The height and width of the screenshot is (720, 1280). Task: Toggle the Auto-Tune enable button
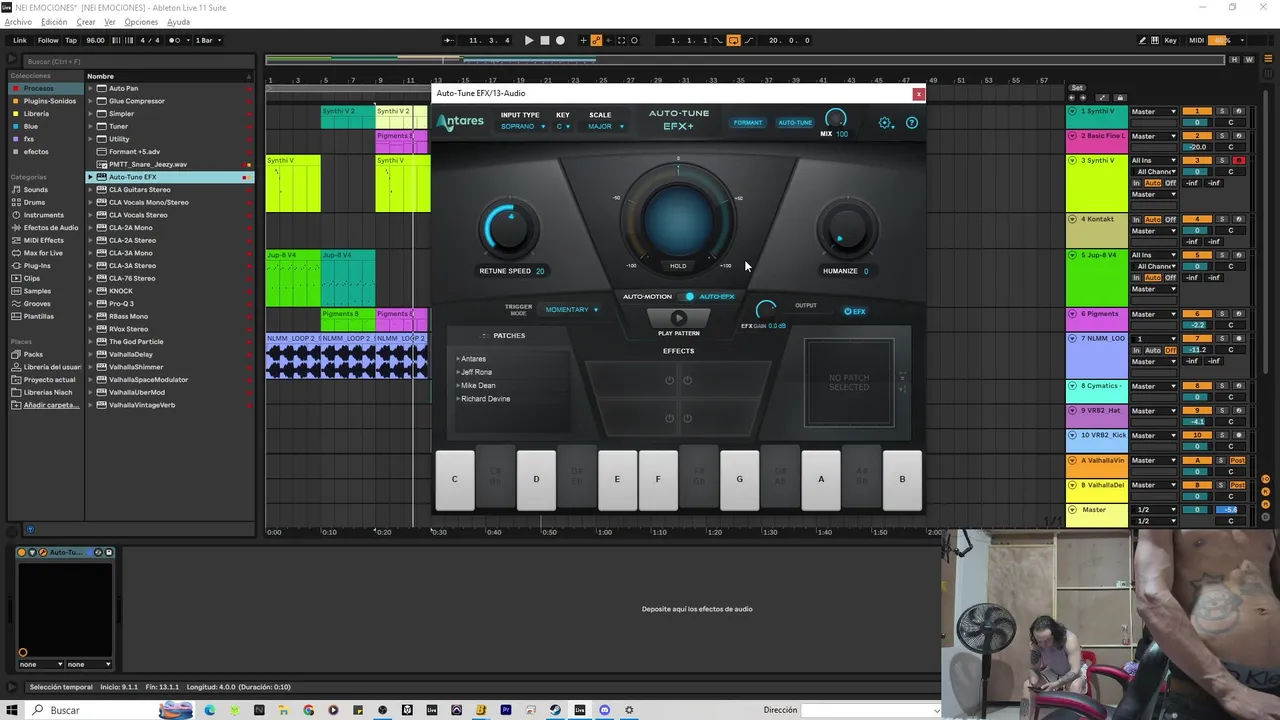(795, 123)
